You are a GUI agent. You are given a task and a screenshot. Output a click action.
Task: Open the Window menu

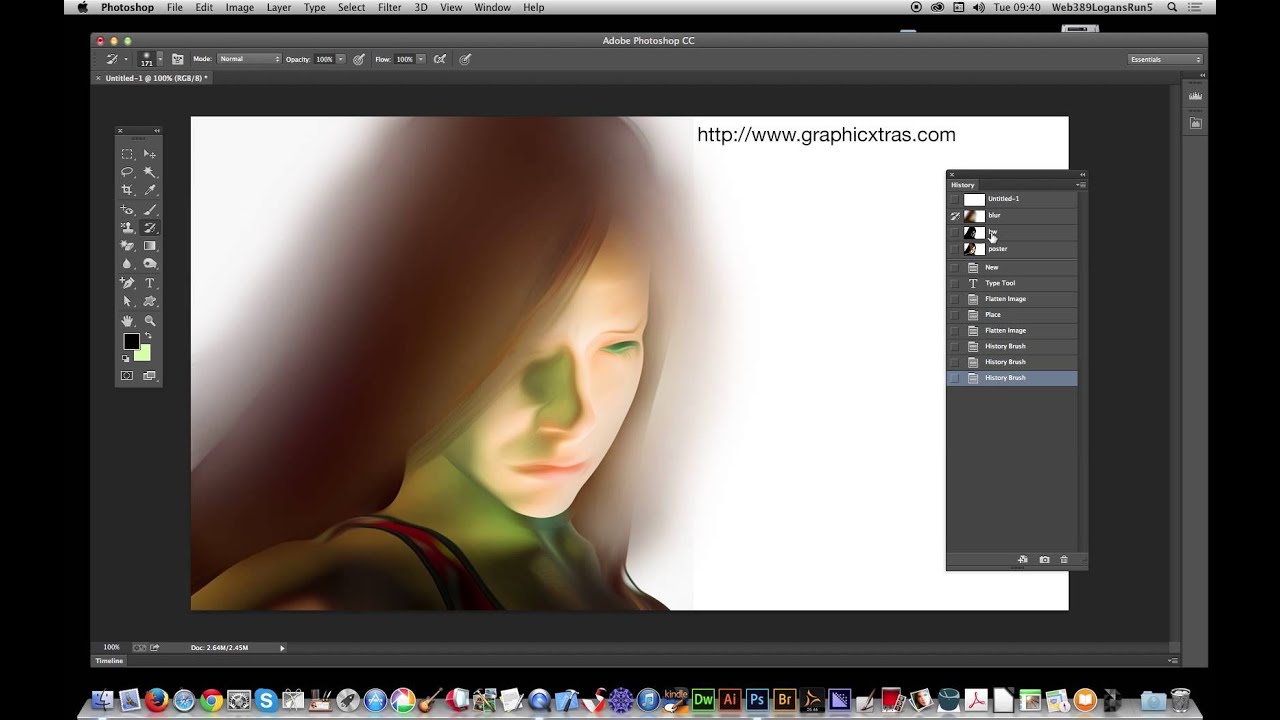(x=492, y=7)
